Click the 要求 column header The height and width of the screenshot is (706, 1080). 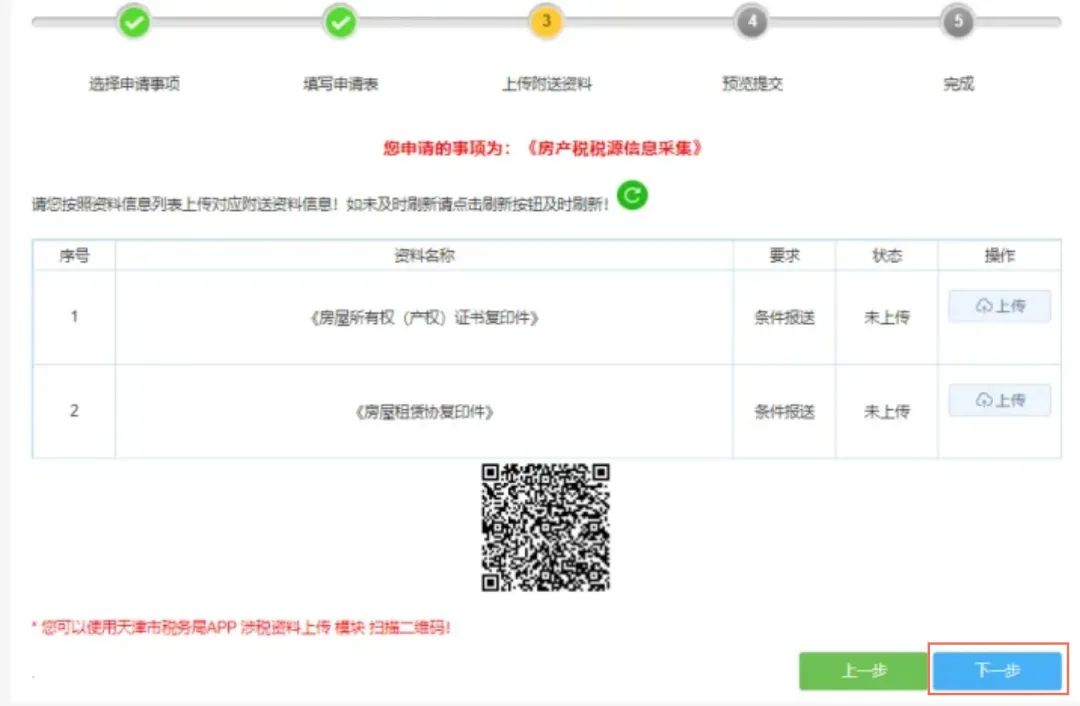coord(785,256)
